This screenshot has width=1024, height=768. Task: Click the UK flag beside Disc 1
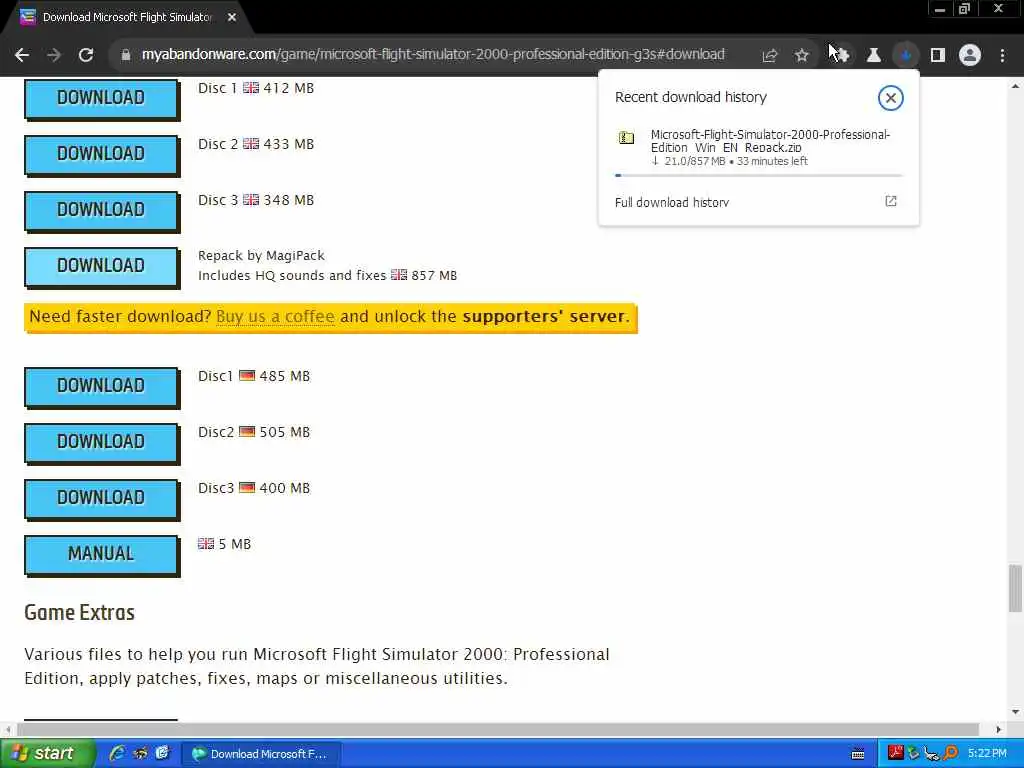click(251, 88)
